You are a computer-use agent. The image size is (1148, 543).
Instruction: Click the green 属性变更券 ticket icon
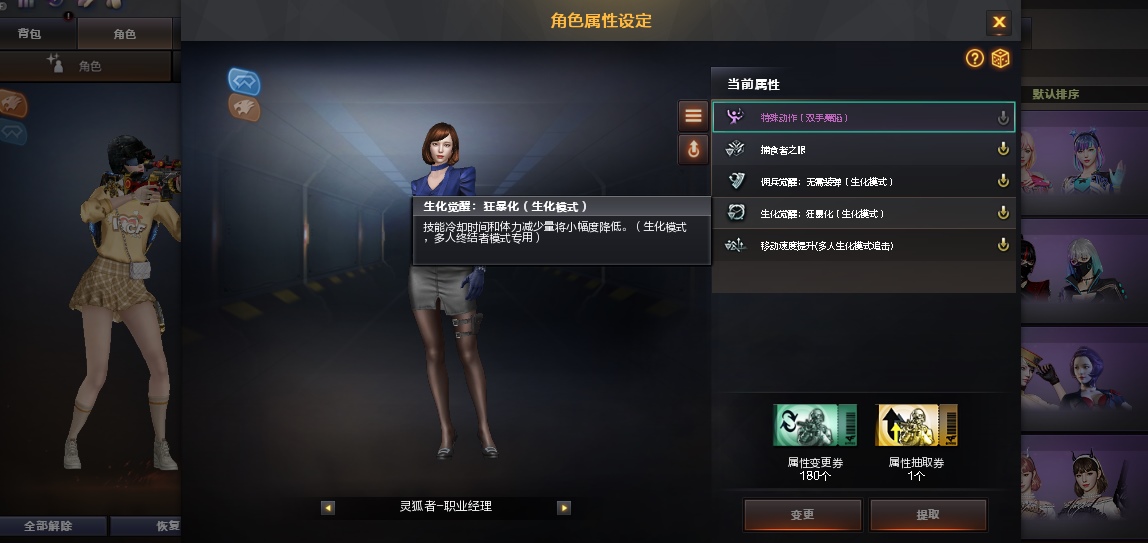coord(814,425)
